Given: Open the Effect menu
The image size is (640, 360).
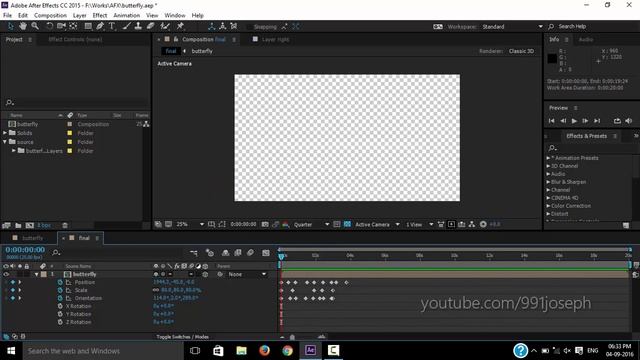Looking at the screenshot, I should pos(100,16).
